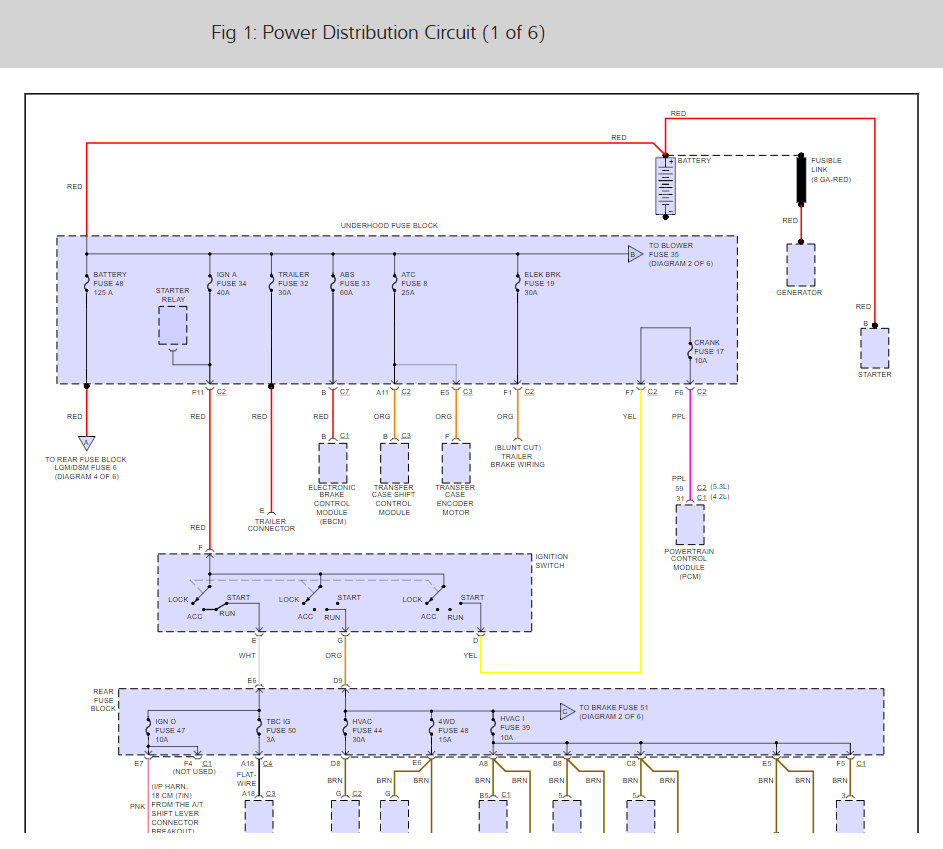This screenshot has width=943, height=849.
Task: Click the 'F11 C2' connector label
Action: [x=209, y=392]
